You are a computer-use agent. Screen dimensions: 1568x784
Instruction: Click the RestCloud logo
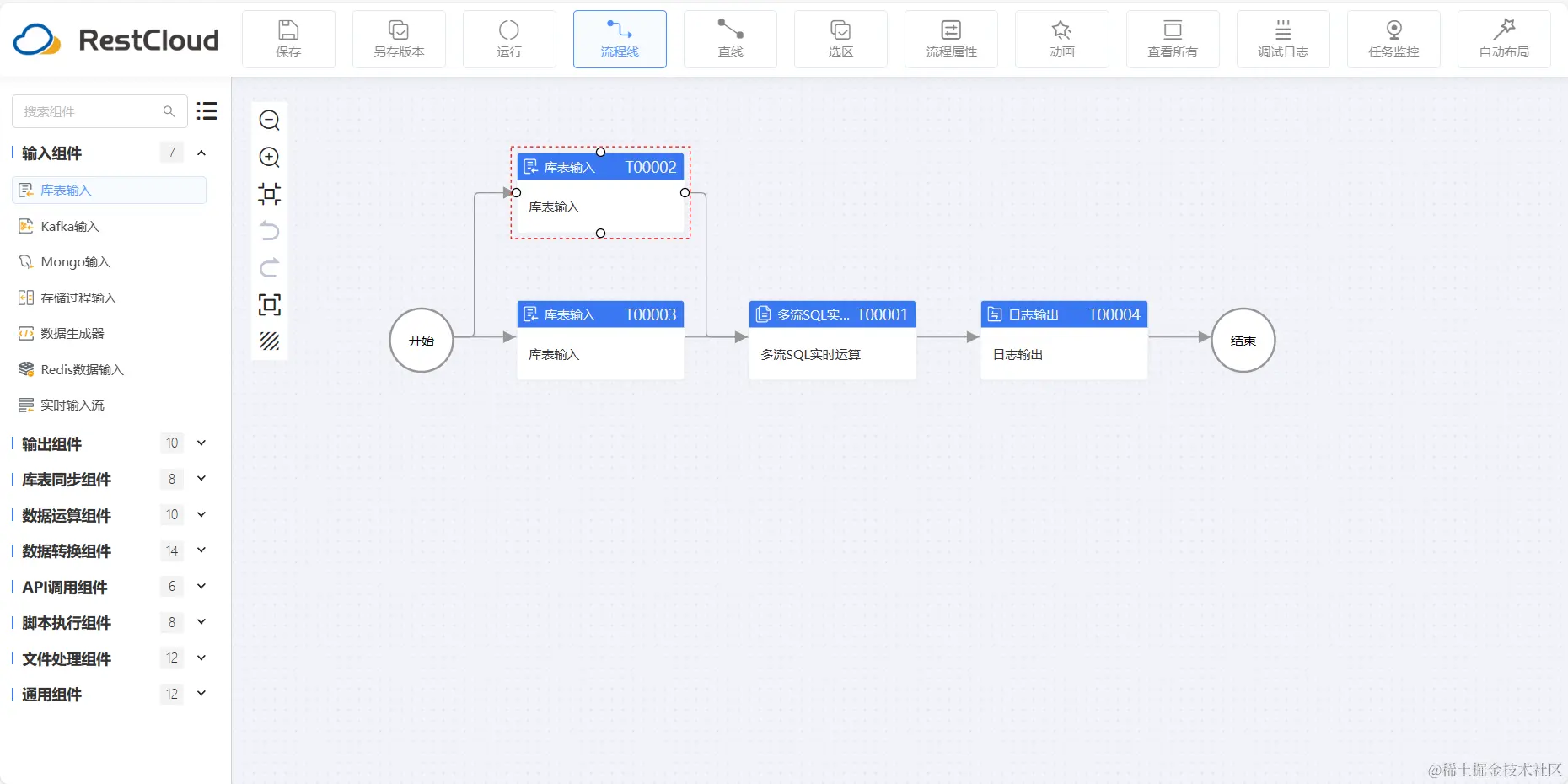116,40
